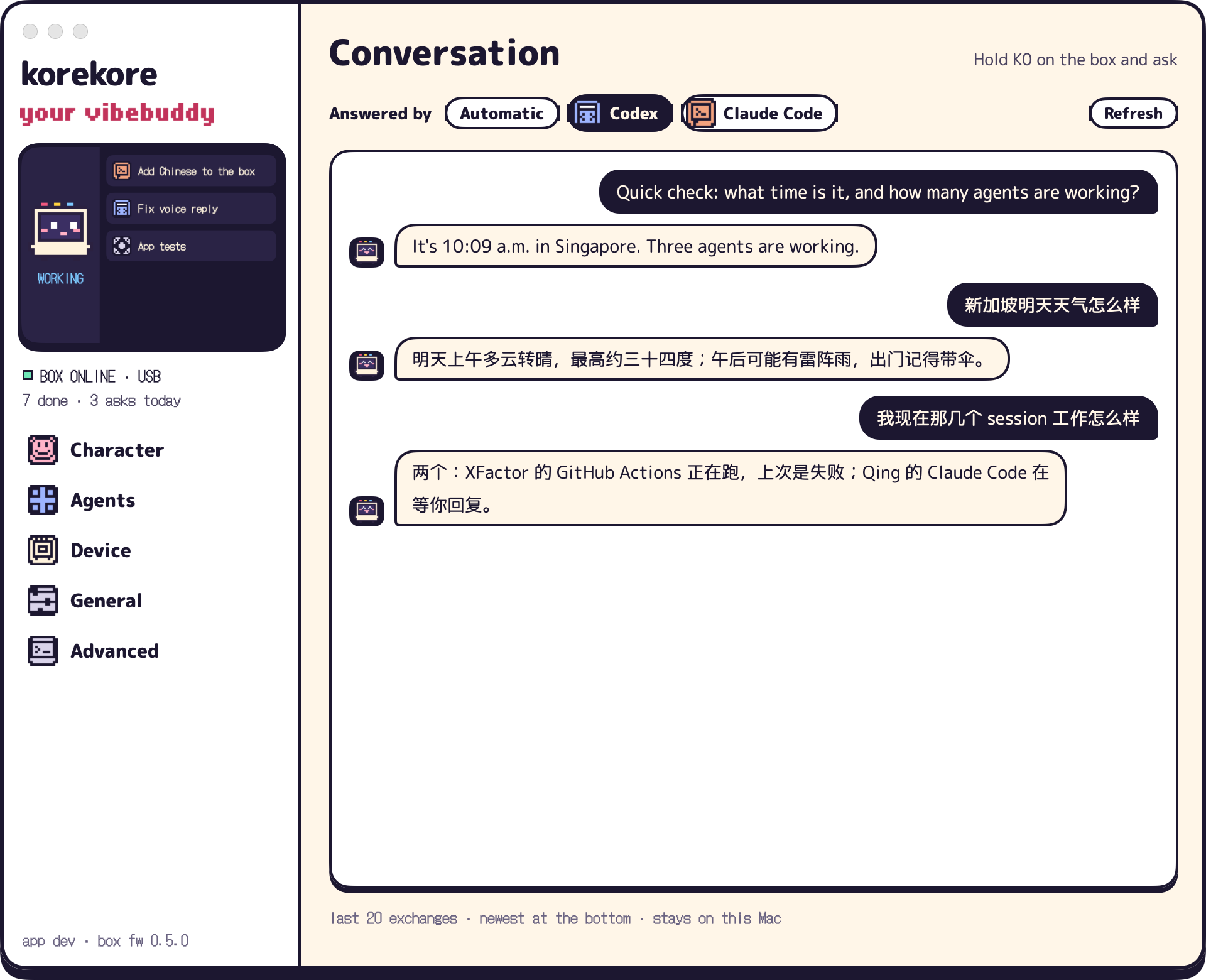Image resolution: width=1206 pixels, height=980 pixels.
Task: Select Automatic as the answering agent
Action: 502,113
